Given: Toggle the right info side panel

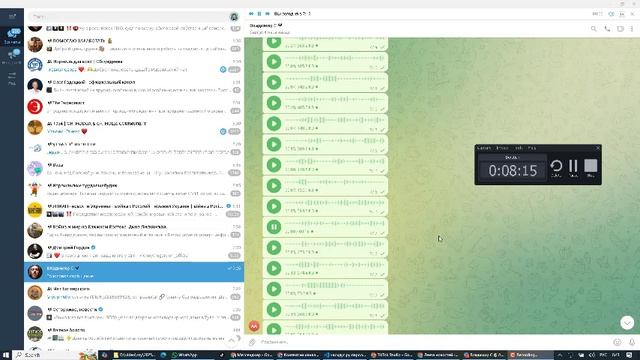Looking at the screenshot, I should click(x=620, y=29).
